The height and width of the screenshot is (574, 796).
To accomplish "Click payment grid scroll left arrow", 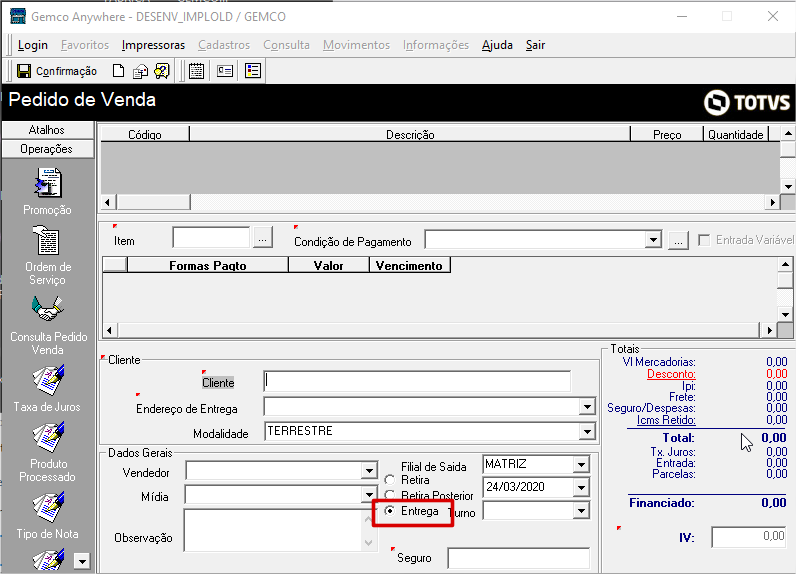I will (109, 330).
